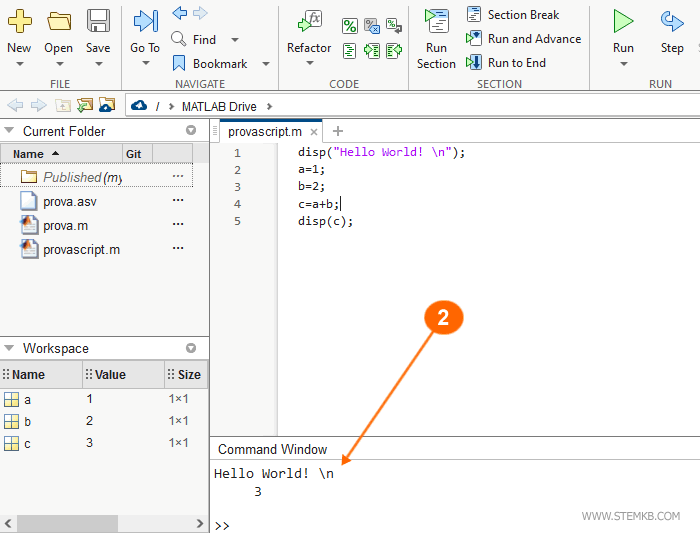Click the Section Break button
This screenshot has height=533, width=700.
click(512, 15)
